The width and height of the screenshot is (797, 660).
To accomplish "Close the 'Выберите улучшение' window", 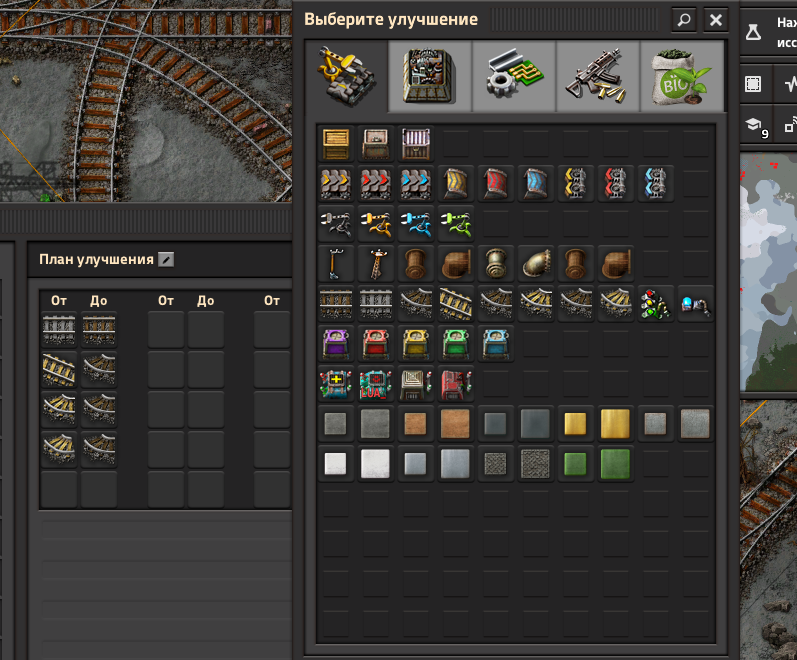I will click(715, 19).
